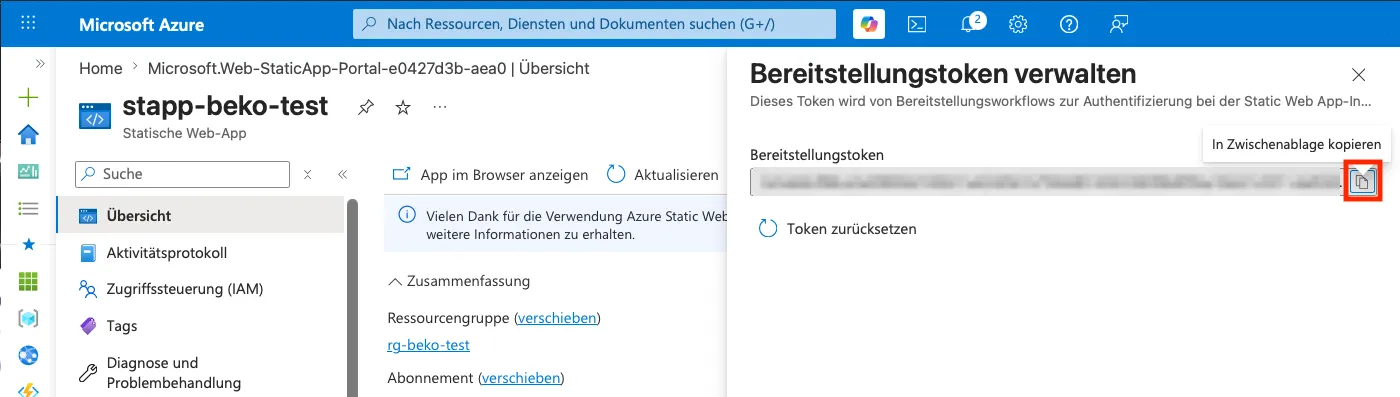The height and width of the screenshot is (397, 1400).
Task: Open the Azure portal waffle menu
Action: tap(28, 23)
